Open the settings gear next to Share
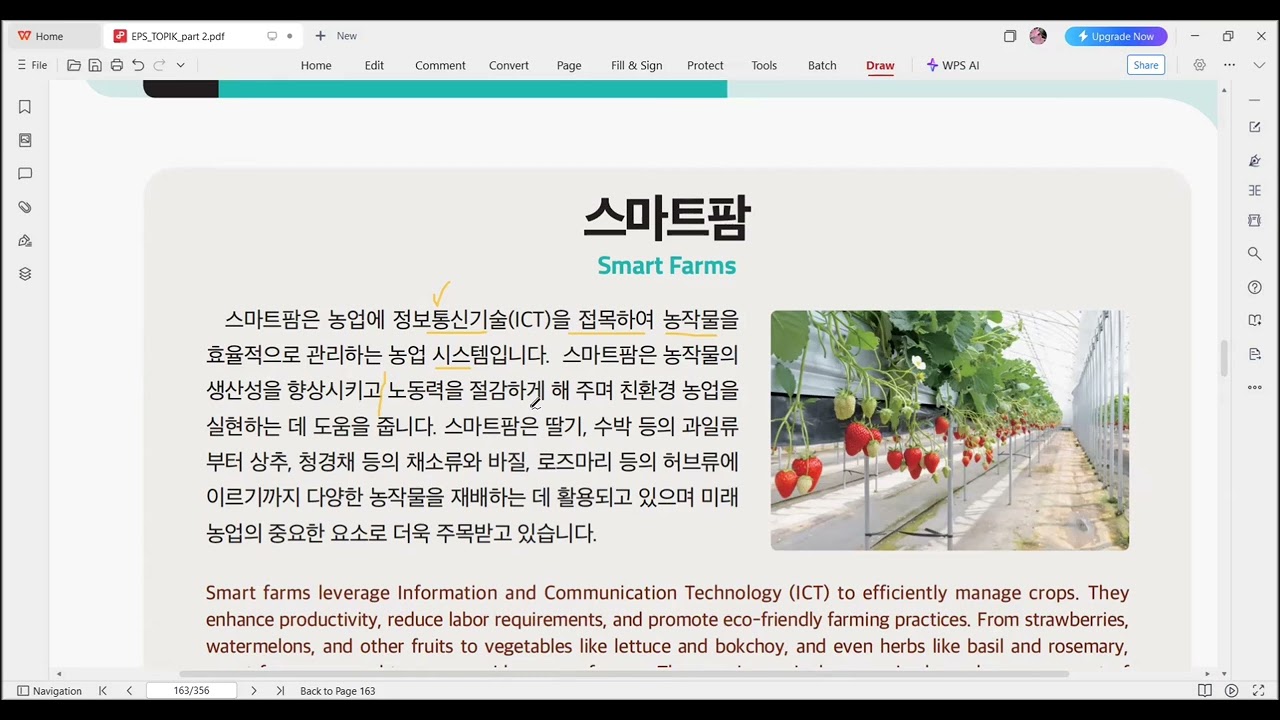This screenshot has height=720, width=1280. (1199, 65)
